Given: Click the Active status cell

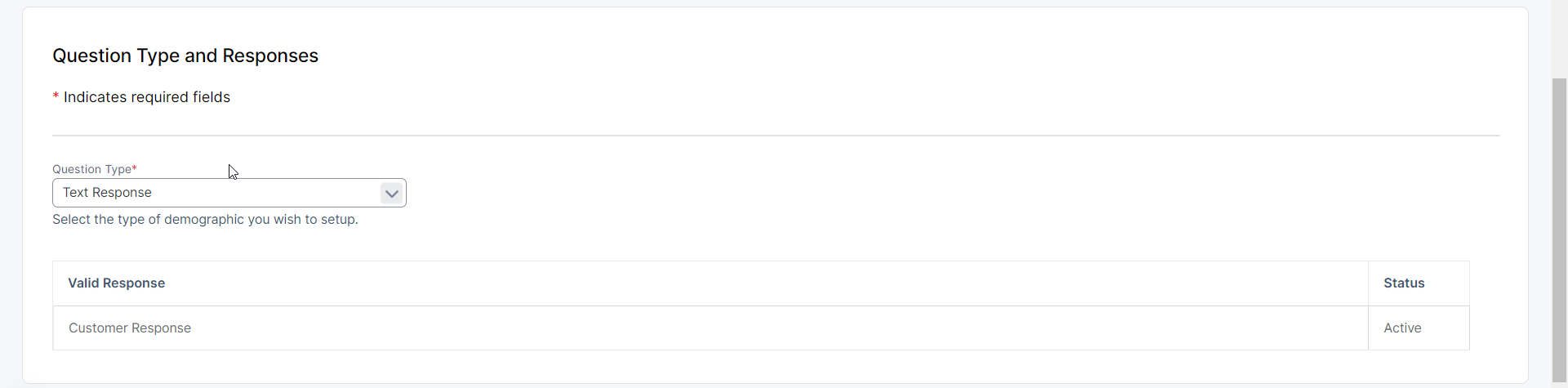Looking at the screenshot, I should [x=1402, y=328].
